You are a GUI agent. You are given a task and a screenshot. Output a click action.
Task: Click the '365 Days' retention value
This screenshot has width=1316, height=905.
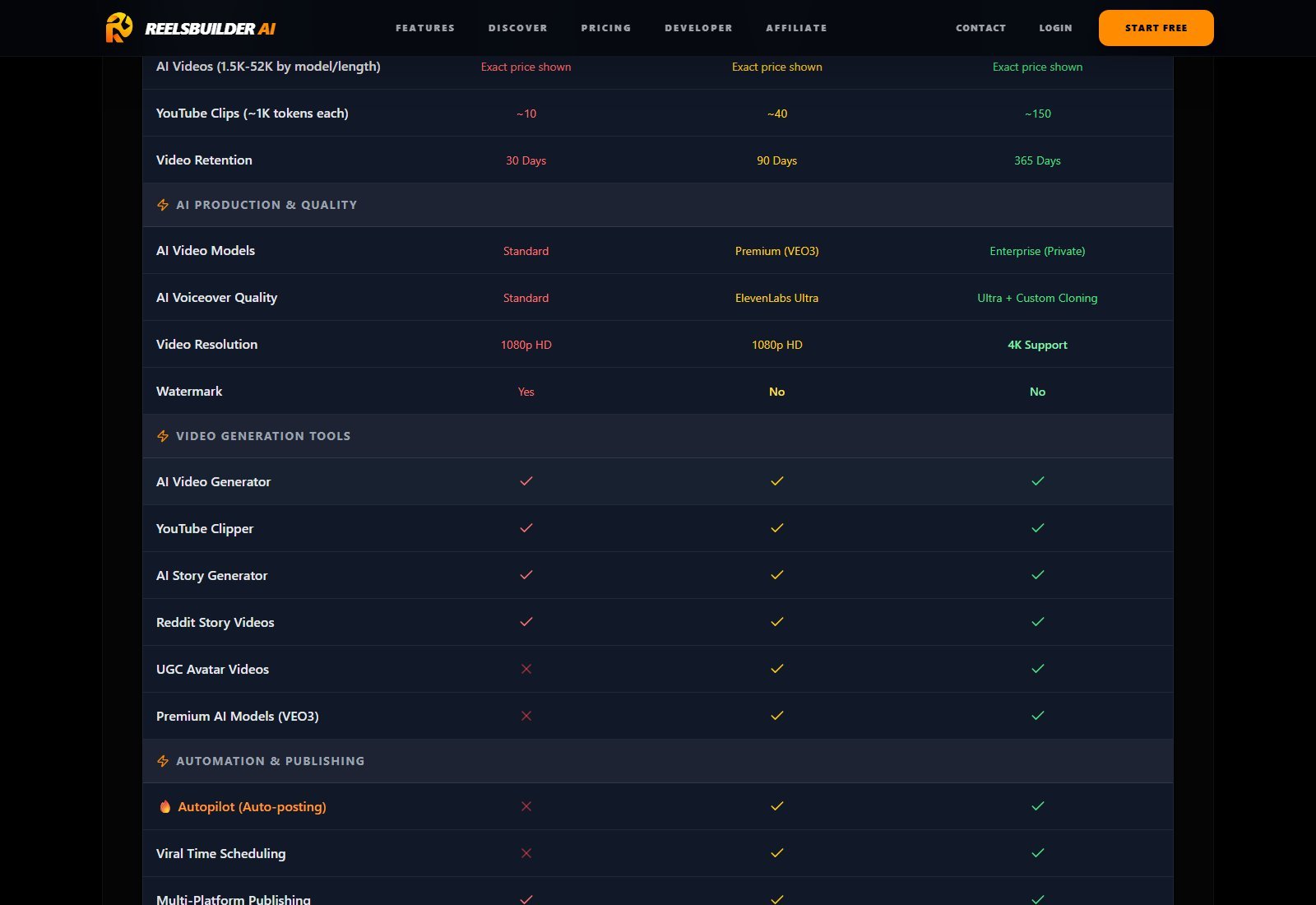point(1037,160)
